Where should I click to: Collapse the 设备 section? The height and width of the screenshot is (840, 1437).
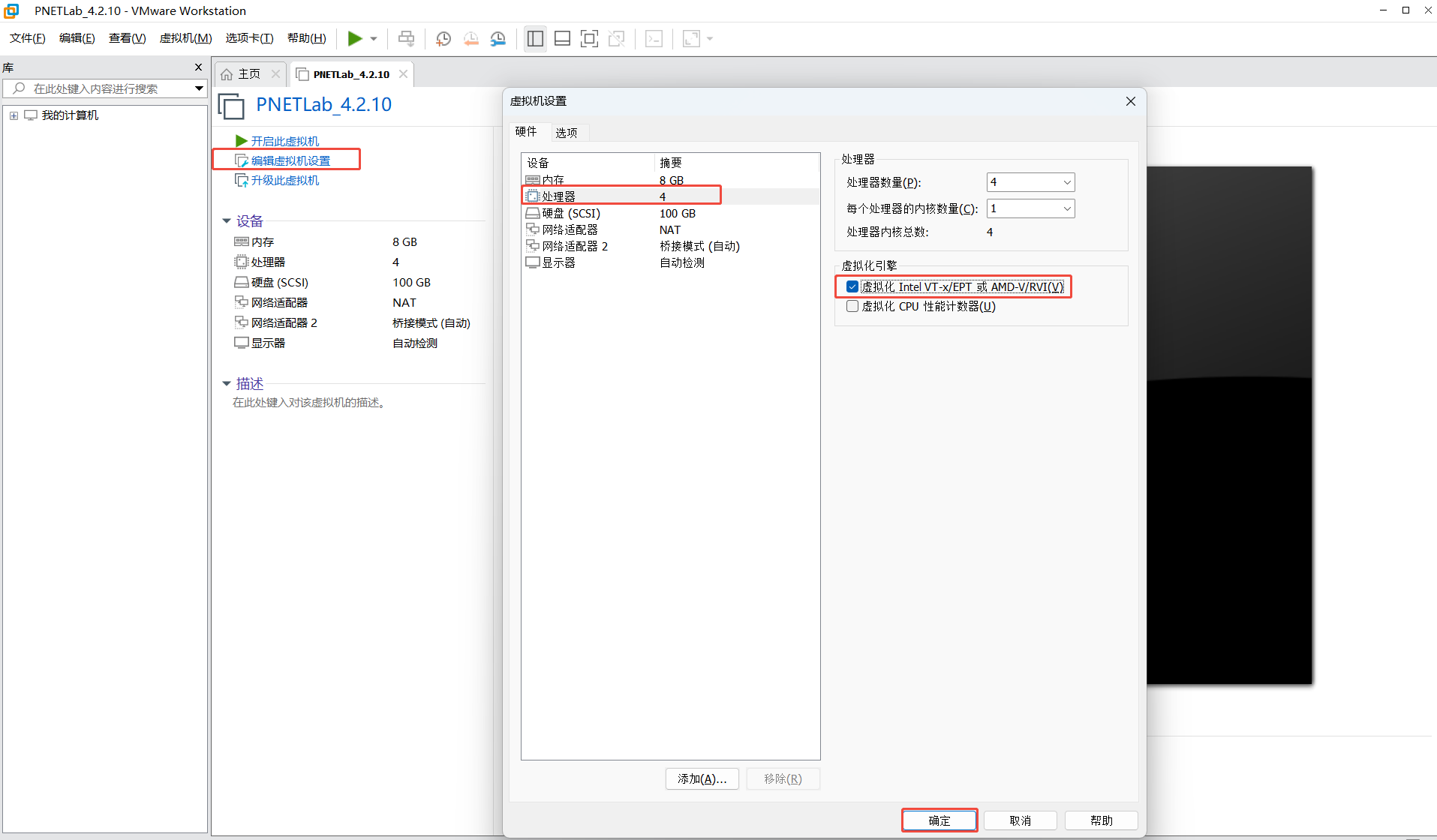coord(227,221)
